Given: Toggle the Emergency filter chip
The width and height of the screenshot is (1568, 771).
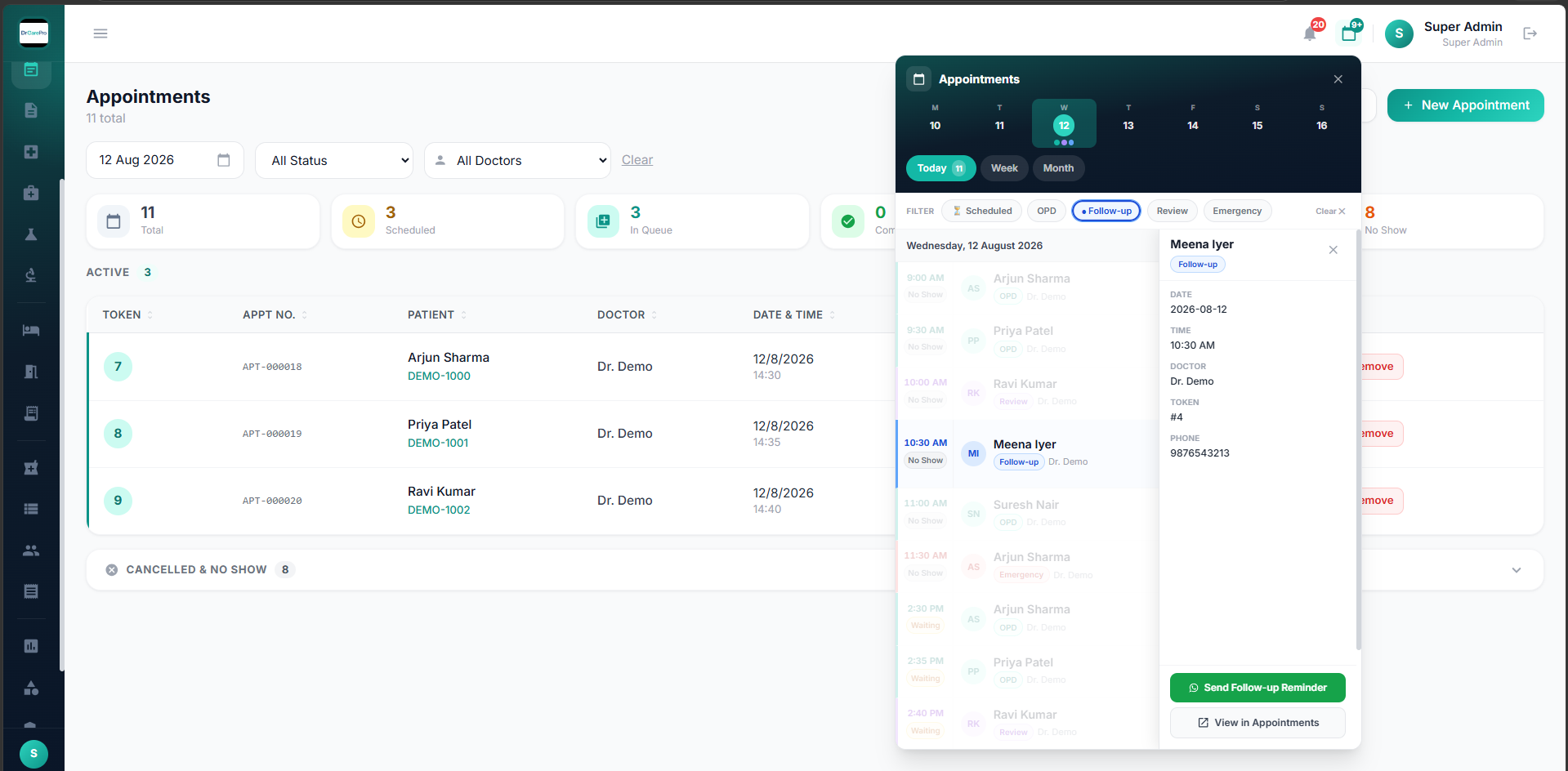Looking at the screenshot, I should coord(1237,211).
